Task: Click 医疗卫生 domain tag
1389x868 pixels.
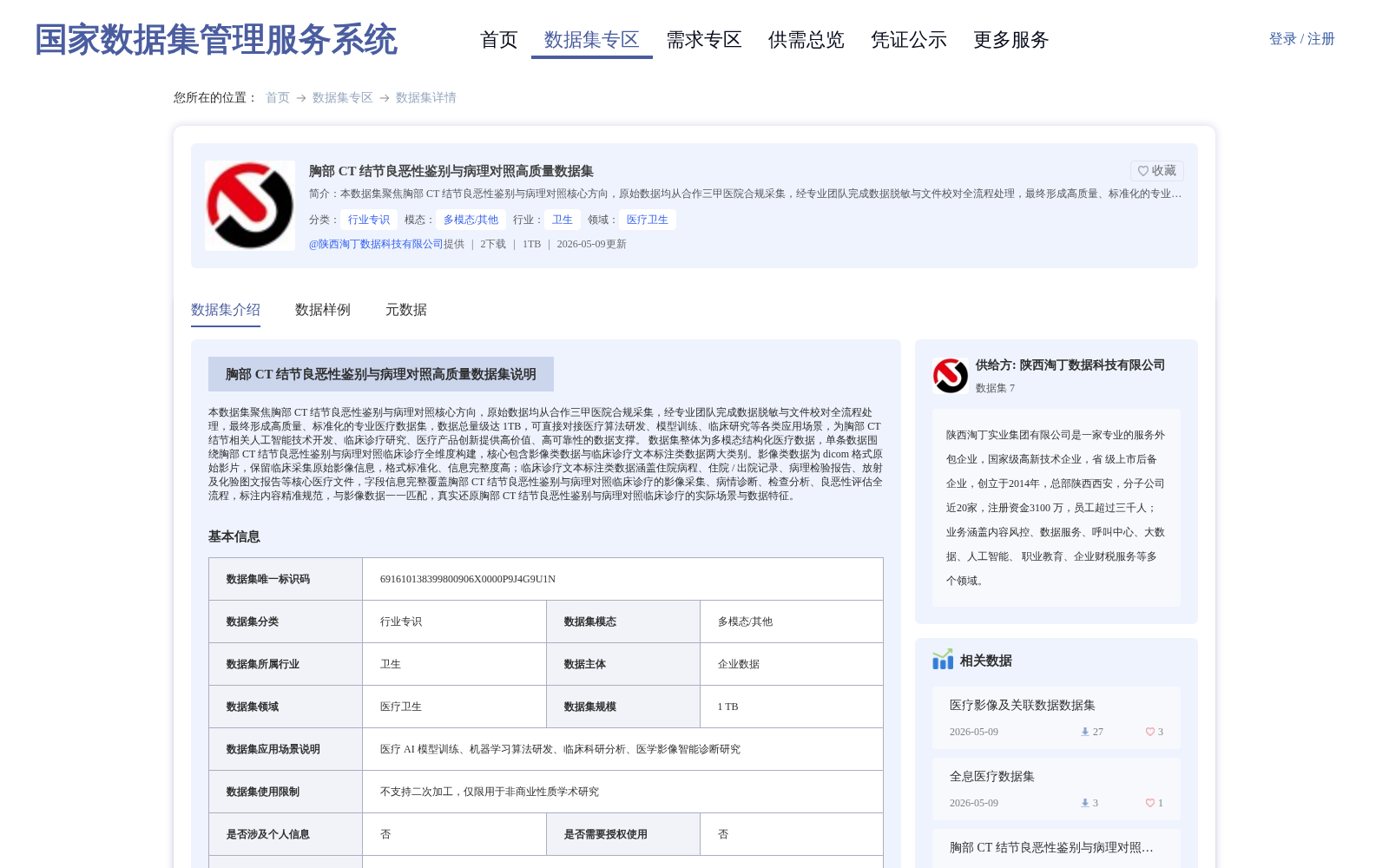Action: pos(648,220)
